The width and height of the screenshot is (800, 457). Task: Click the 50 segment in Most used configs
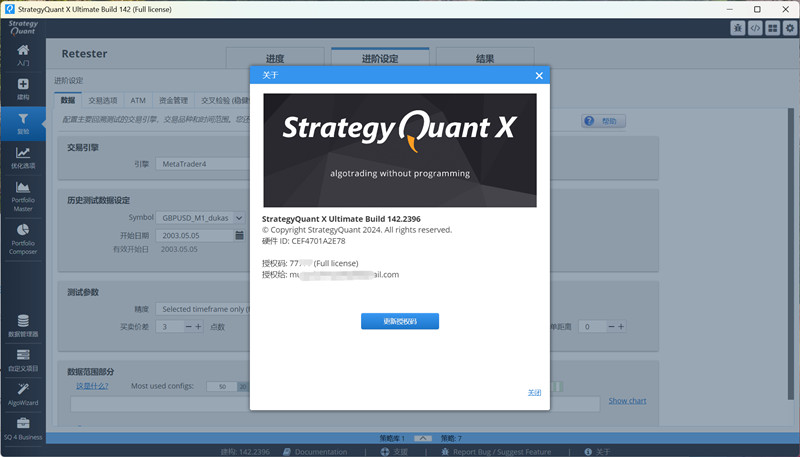[x=222, y=387]
